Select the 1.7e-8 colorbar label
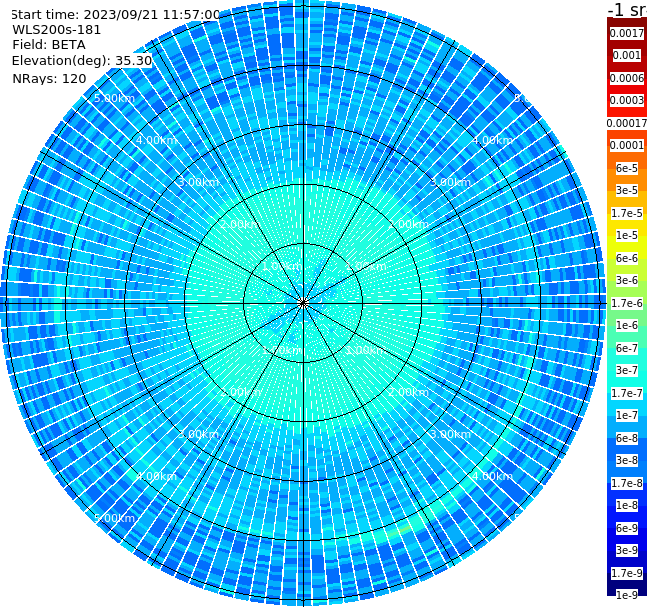Viewport: 647px width, 607px height. [627, 483]
